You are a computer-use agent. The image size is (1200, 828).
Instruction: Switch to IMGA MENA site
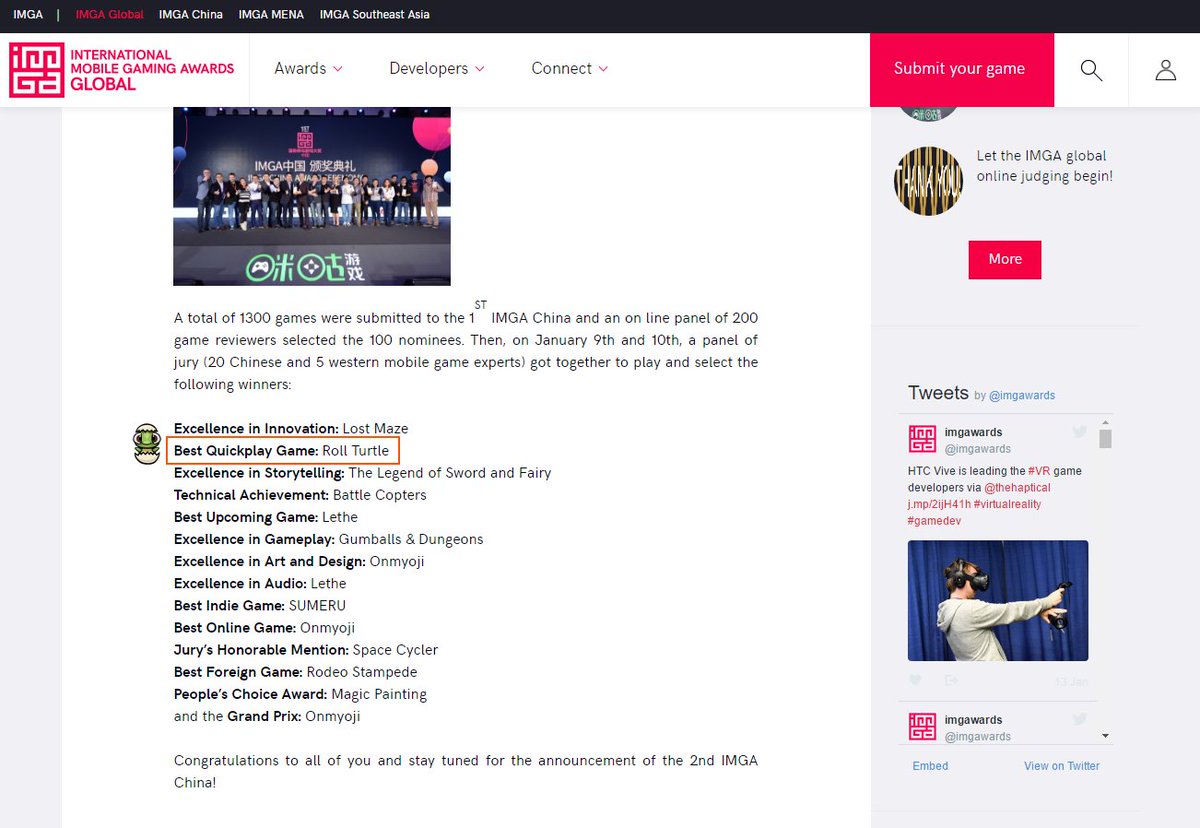[271, 15]
